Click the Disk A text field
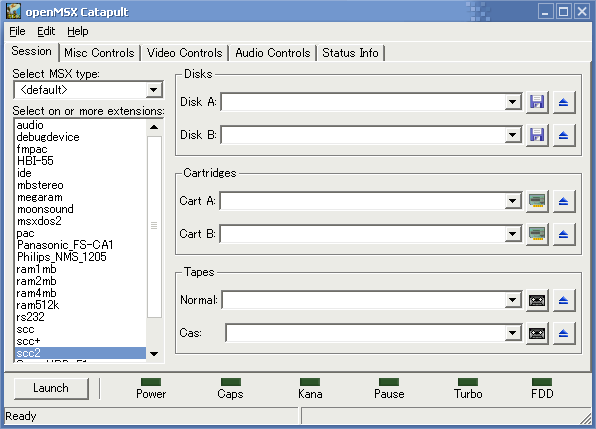This screenshot has height=429, width=596. pyautogui.click(x=363, y=102)
